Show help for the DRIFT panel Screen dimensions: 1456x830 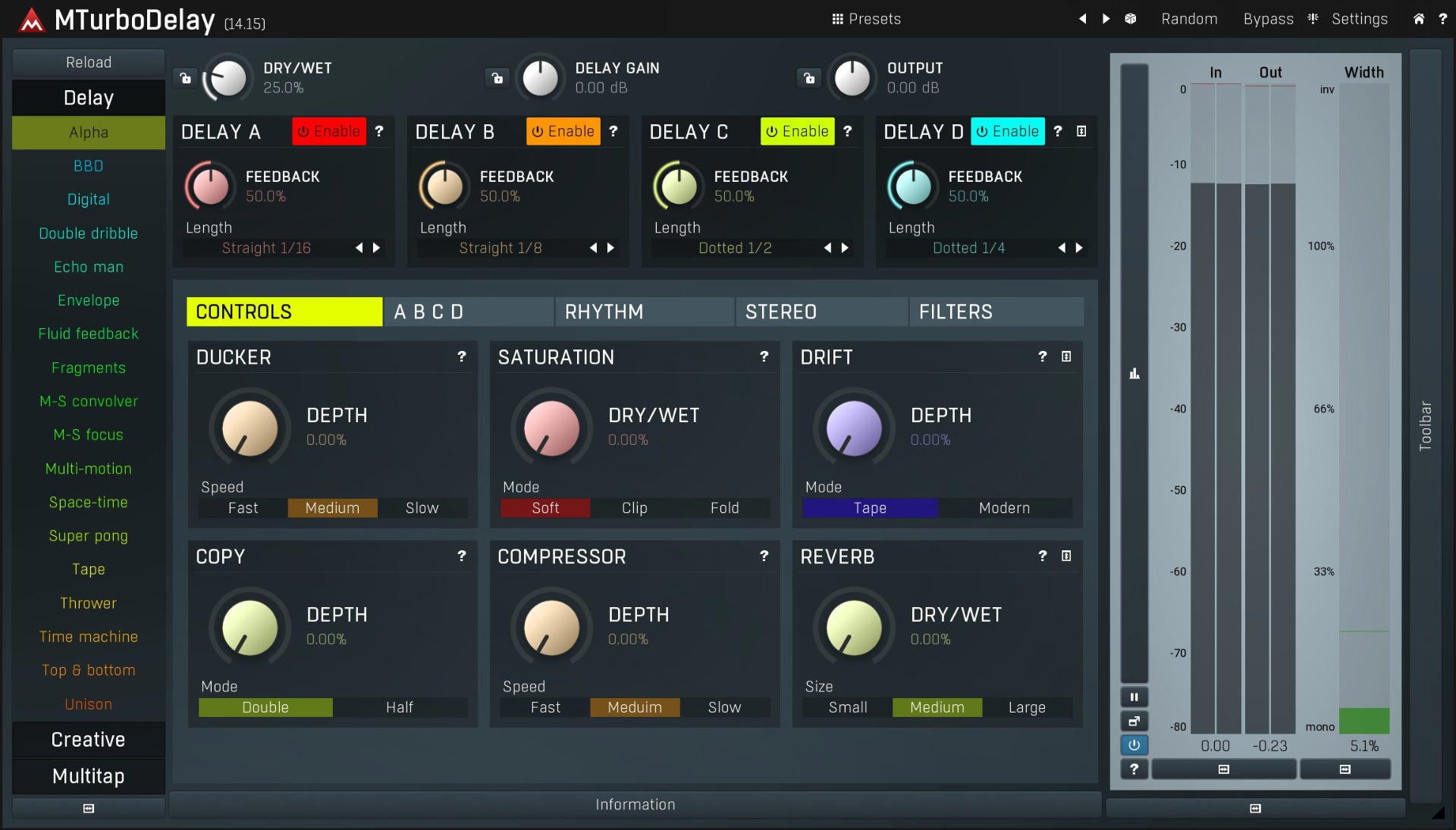pos(1043,356)
